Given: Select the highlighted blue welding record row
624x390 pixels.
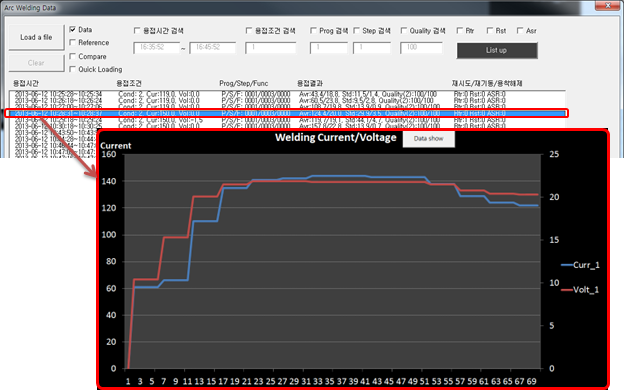Looking at the screenshot, I should pyautogui.click(x=287, y=113).
